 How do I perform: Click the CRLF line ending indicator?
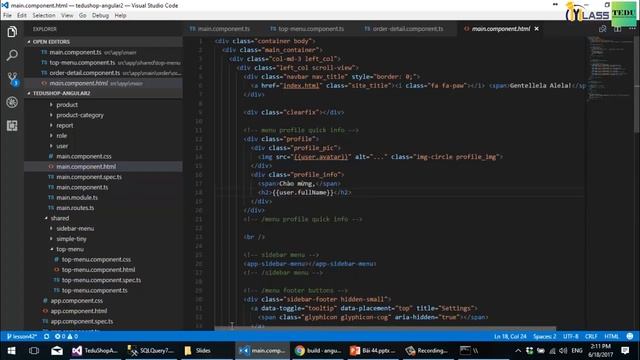click(x=591, y=336)
